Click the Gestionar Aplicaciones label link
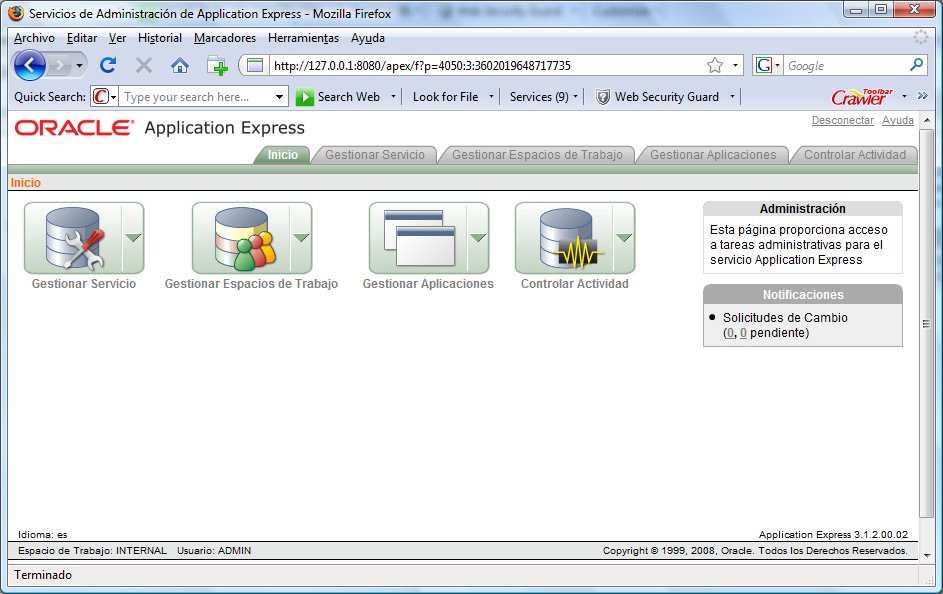Screen dimensions: 943x594 point(428,284)
